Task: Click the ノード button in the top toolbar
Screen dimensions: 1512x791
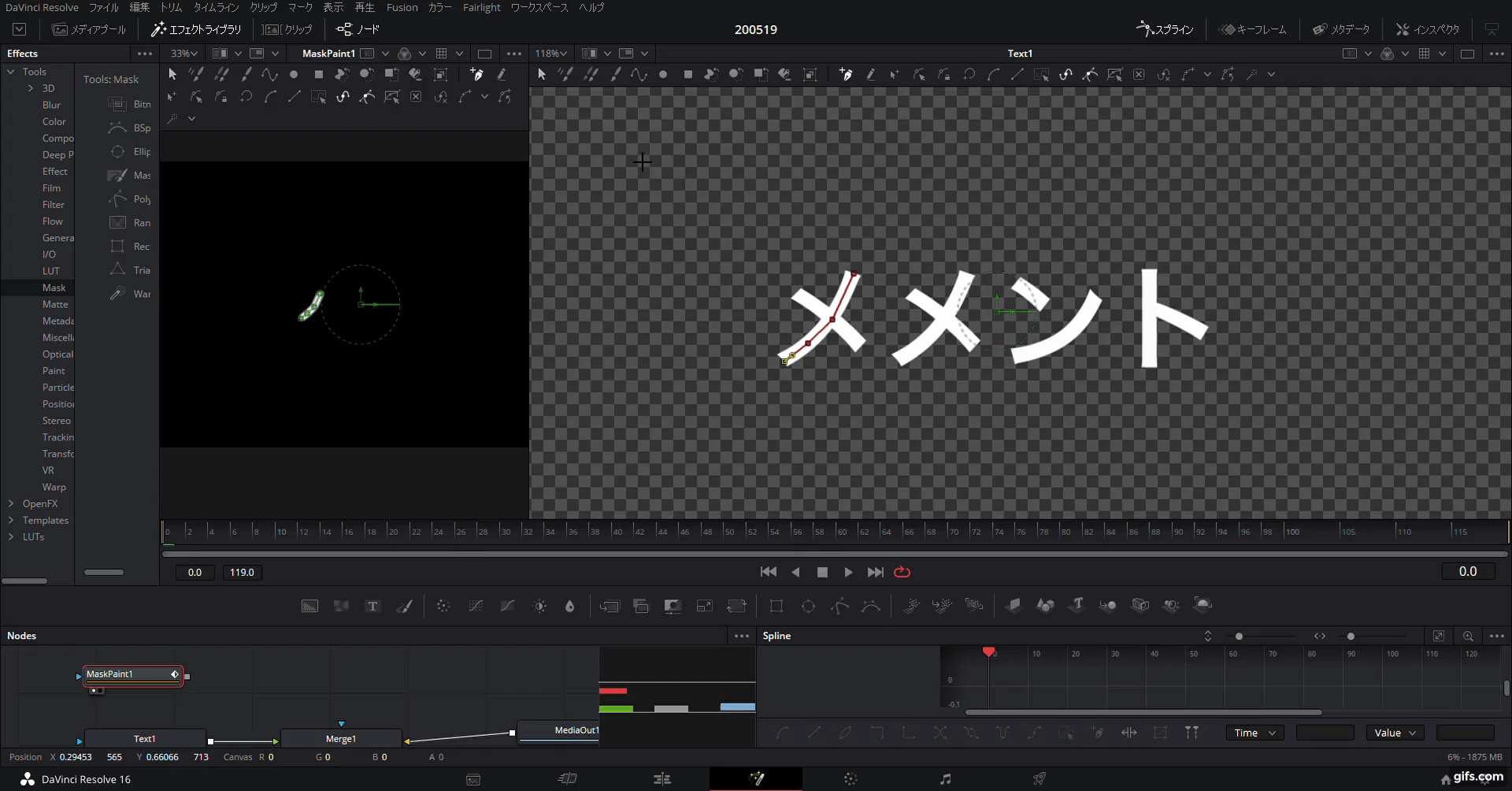Action: tap(358, 29)
